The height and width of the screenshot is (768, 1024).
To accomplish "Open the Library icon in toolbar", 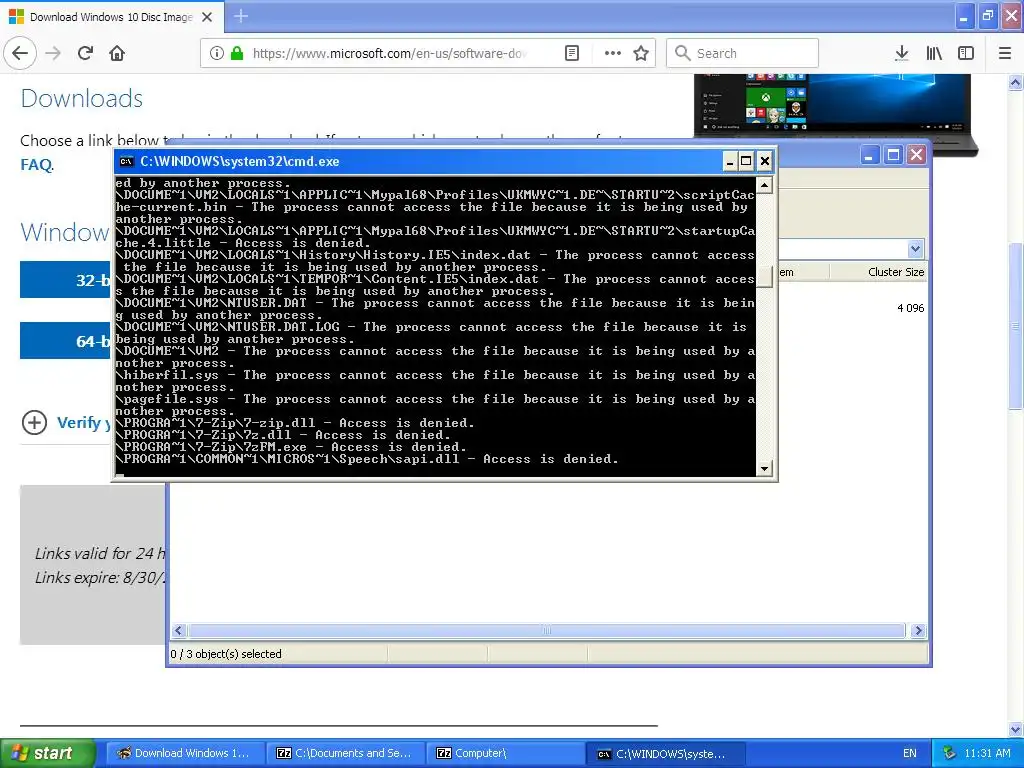I will [935, 53].
